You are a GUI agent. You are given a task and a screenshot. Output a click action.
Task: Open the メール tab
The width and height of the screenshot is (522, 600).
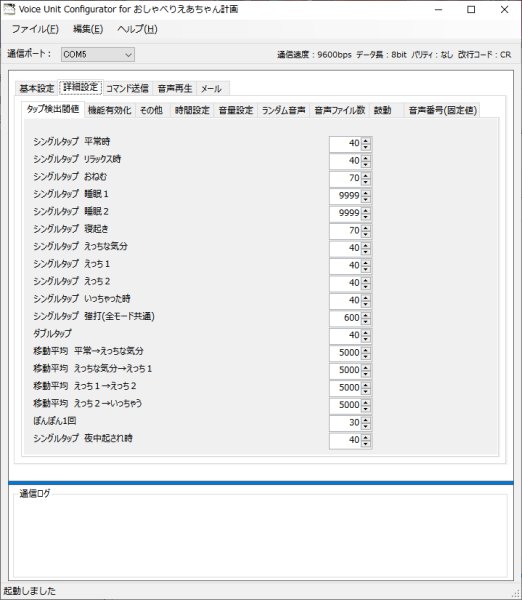click(x=211, y=88)
